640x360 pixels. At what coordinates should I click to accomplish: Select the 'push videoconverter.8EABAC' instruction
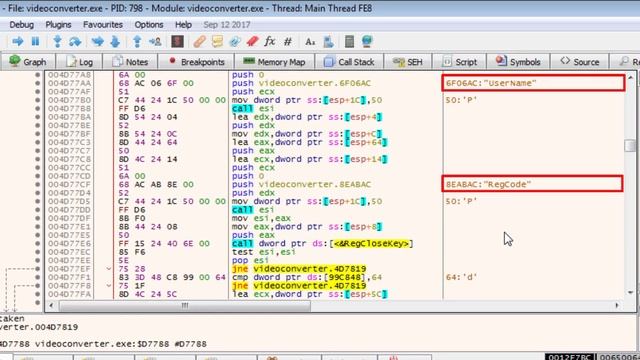[x=301, y=184]
